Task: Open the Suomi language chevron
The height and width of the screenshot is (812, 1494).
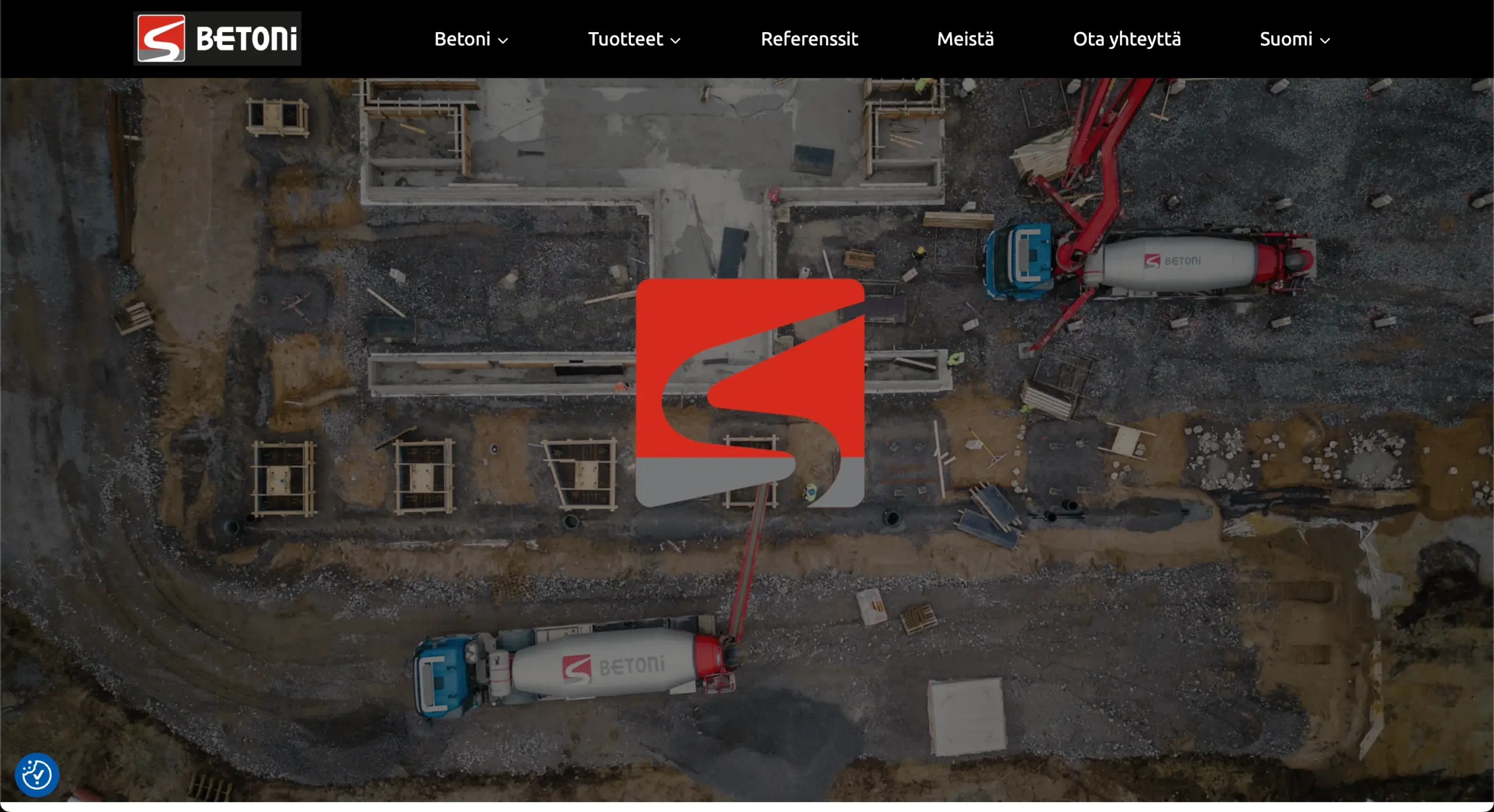Action: (x=1325, y=40)
